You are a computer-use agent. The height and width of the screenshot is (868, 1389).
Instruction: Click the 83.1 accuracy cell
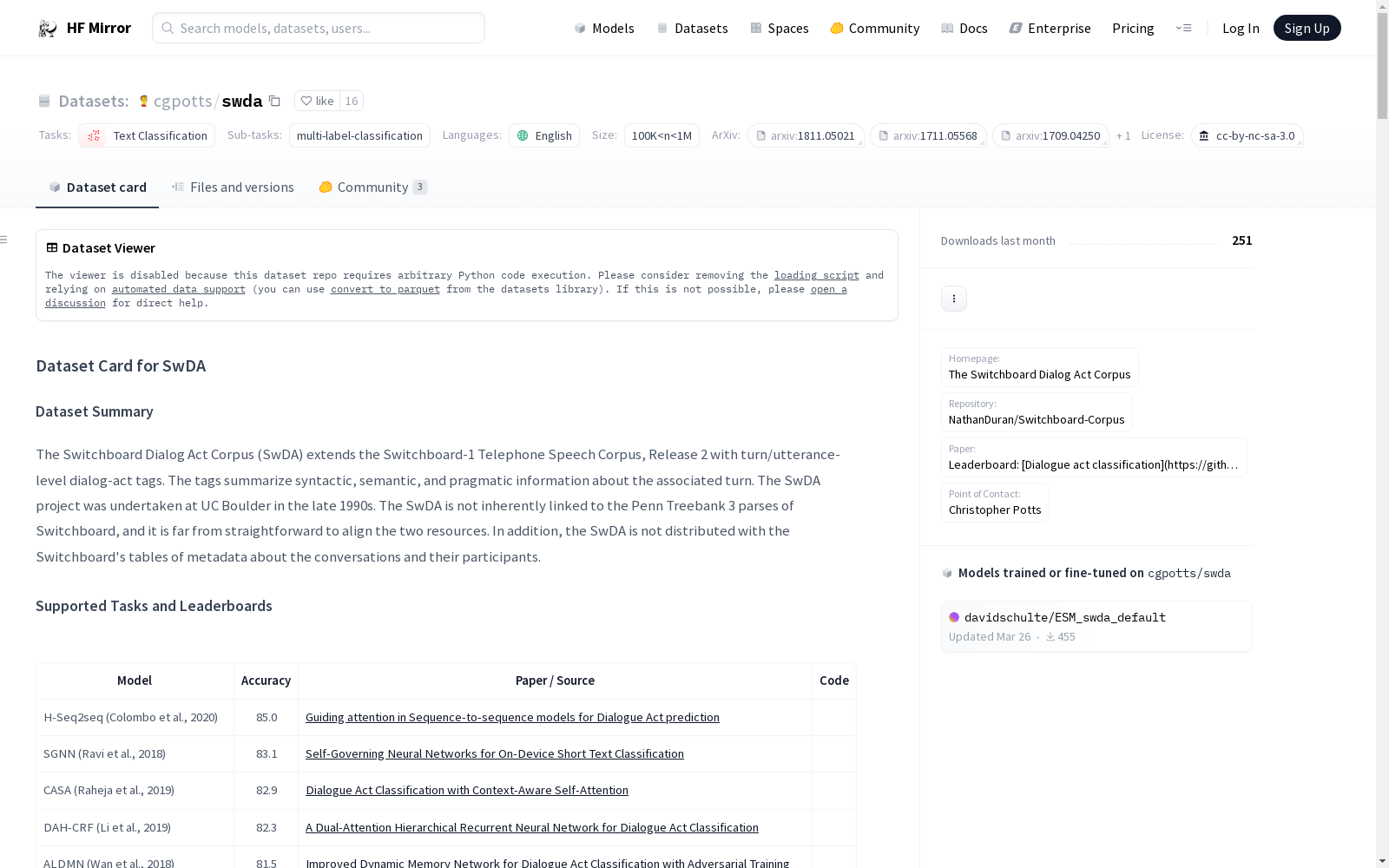pyautogui.click(x=267, y=753)
